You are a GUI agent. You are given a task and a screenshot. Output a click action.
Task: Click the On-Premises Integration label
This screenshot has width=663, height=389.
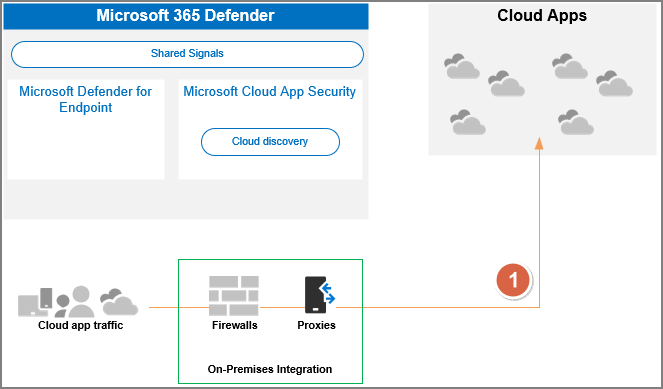pos(270,369)
